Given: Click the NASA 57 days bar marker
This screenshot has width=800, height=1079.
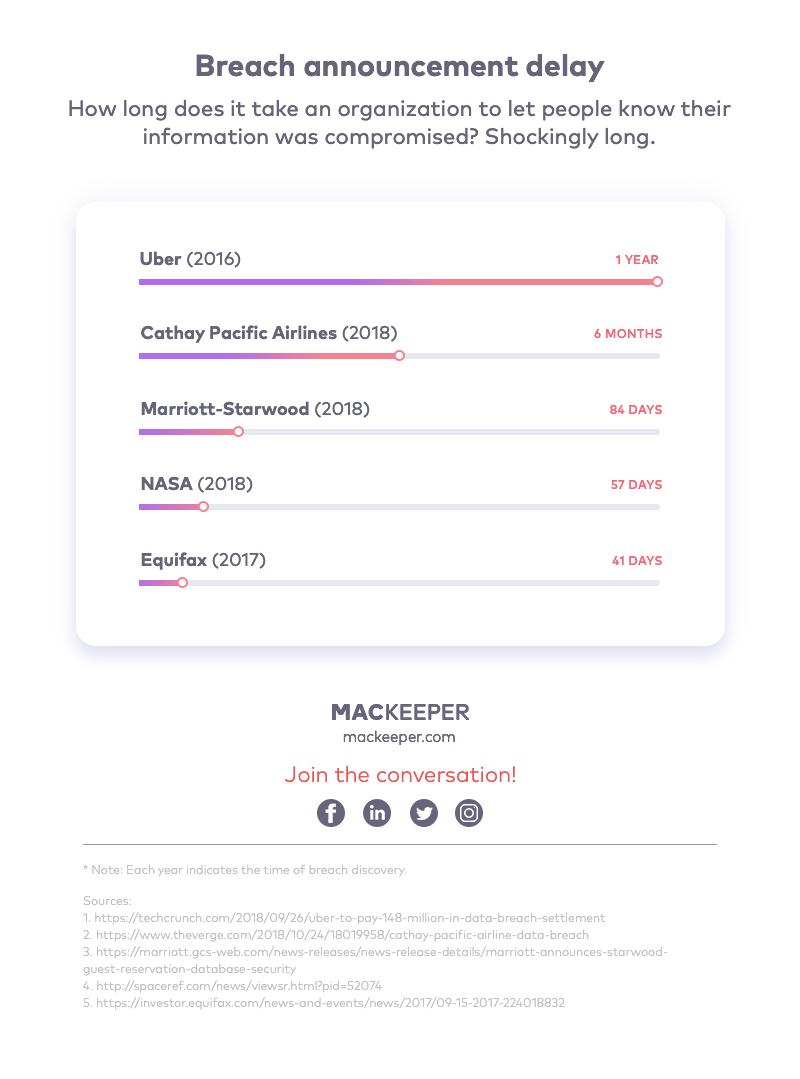Looking at the screenshot, I should tap(204, 506).
